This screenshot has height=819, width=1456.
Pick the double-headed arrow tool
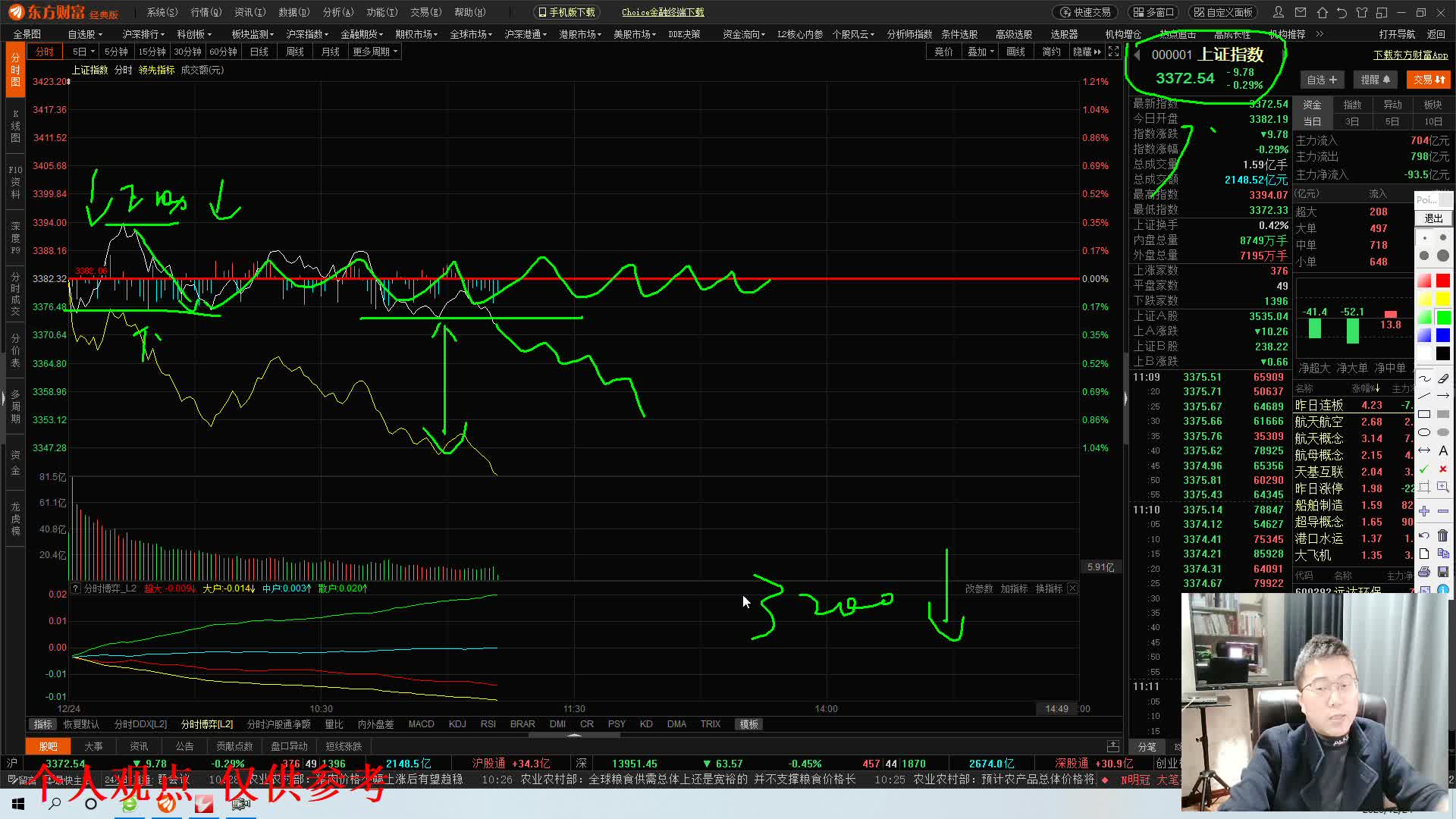(x=1424, y=450)
